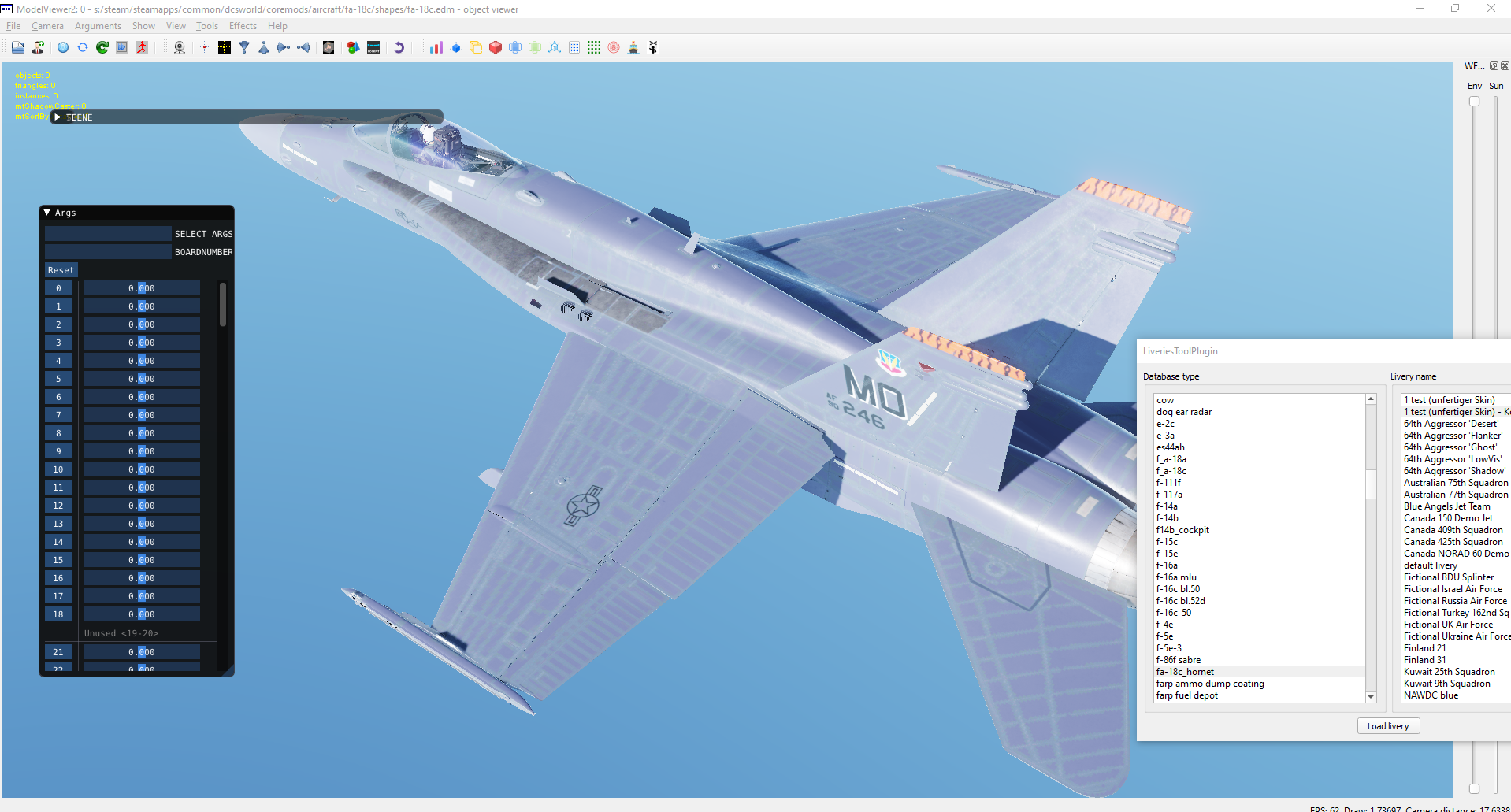The width and height of the screenshot is (1511, 812).
Task: Click the upward-pointing blue cone icon
Action: click(264, 47)
